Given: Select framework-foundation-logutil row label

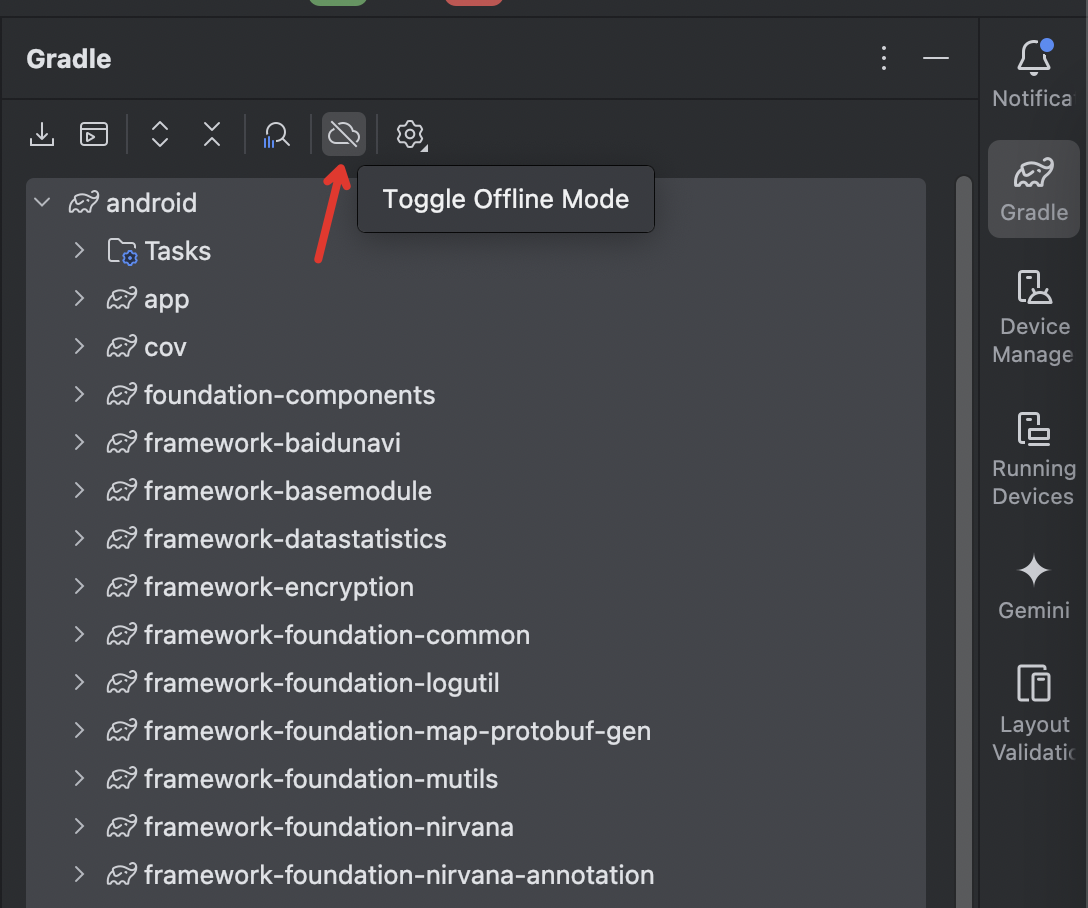Looking at the screenshot, I should (322, 683).
